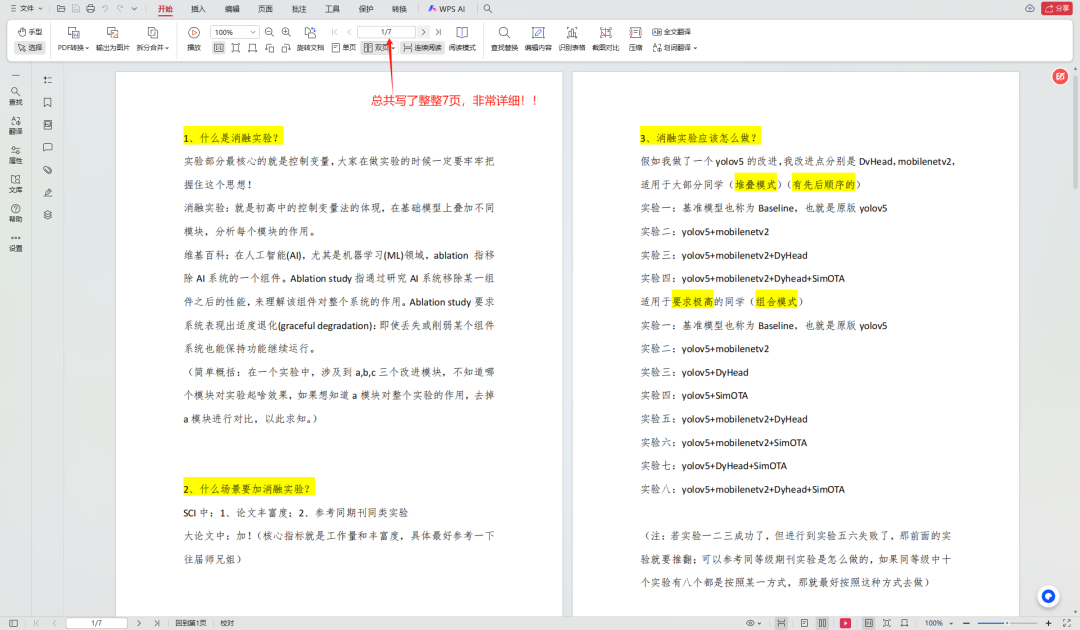
Task: Open the 文件 menu
Action: click(26, 9)
